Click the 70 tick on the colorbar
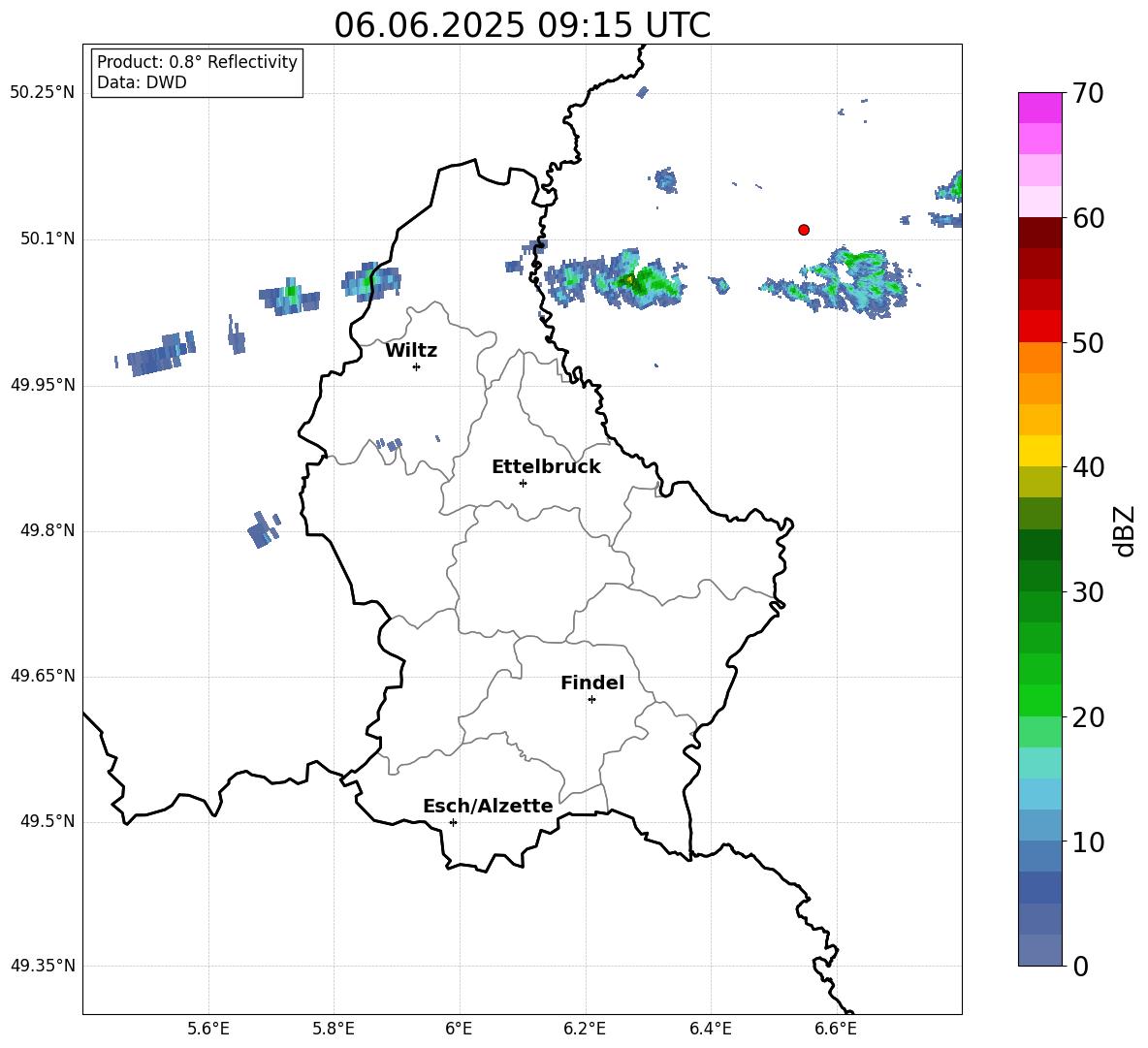Viewport: 1148px width, 1048px height. coord(1088,94)
